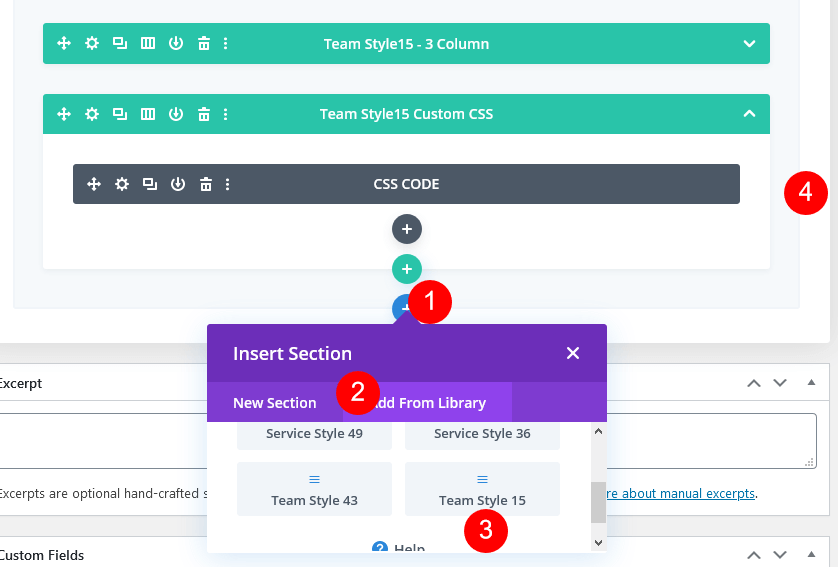
Task: Open settings gear of CSS CODE module
Action: [122, 184]
